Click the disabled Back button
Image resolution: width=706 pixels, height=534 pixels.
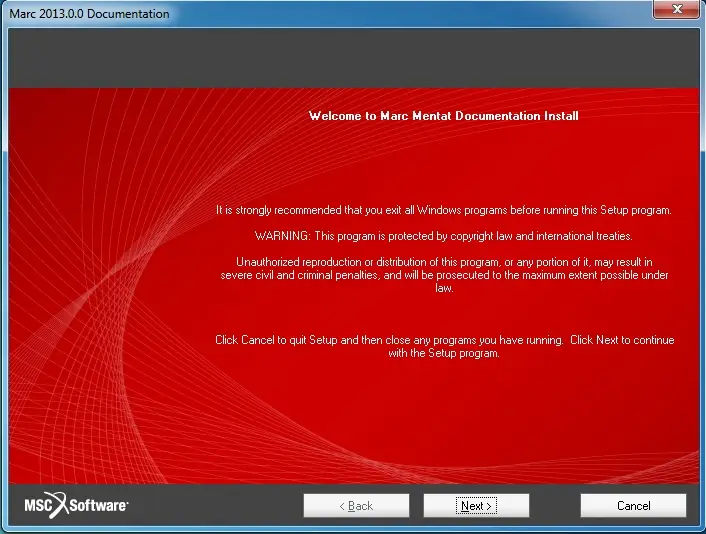(356, 506)
